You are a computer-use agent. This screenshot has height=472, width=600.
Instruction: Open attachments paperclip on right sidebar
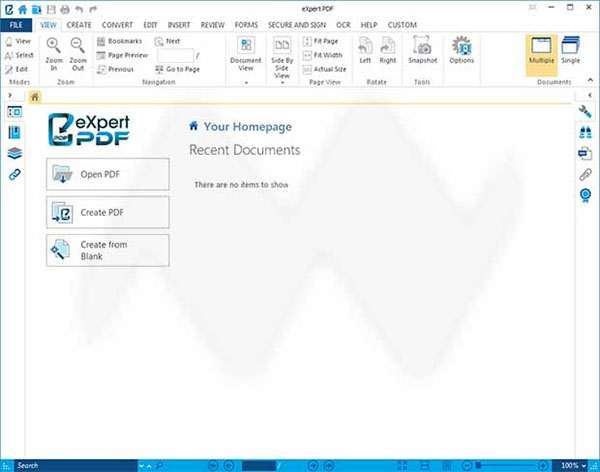(x=585, y=175)
